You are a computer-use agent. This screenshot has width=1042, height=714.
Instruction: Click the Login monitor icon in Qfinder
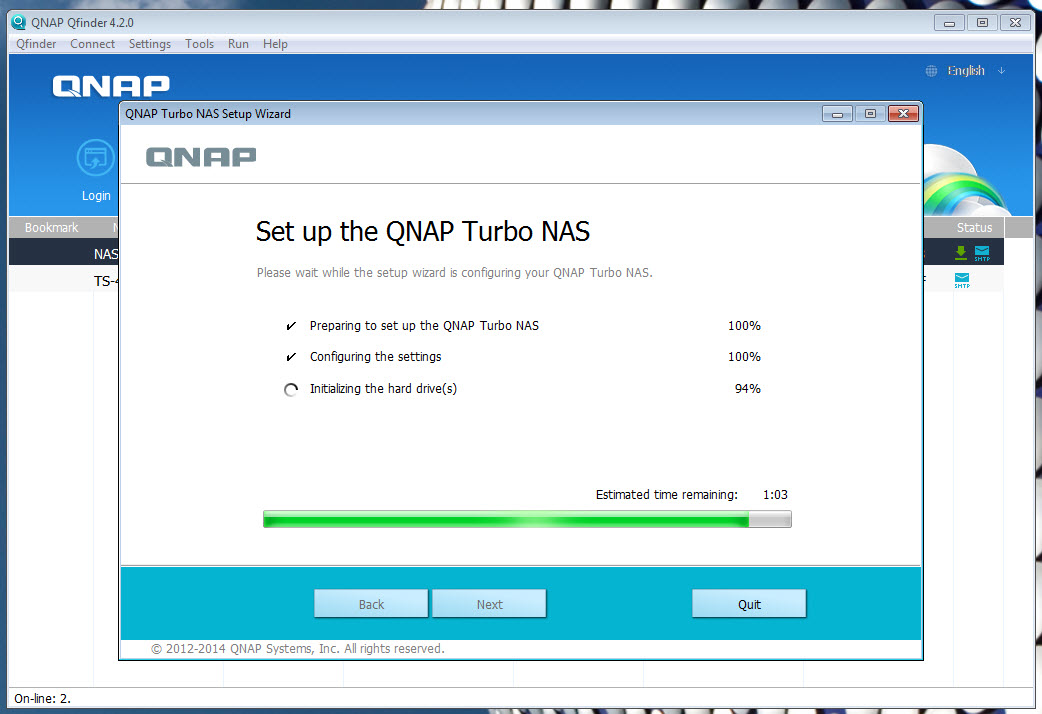96,158
